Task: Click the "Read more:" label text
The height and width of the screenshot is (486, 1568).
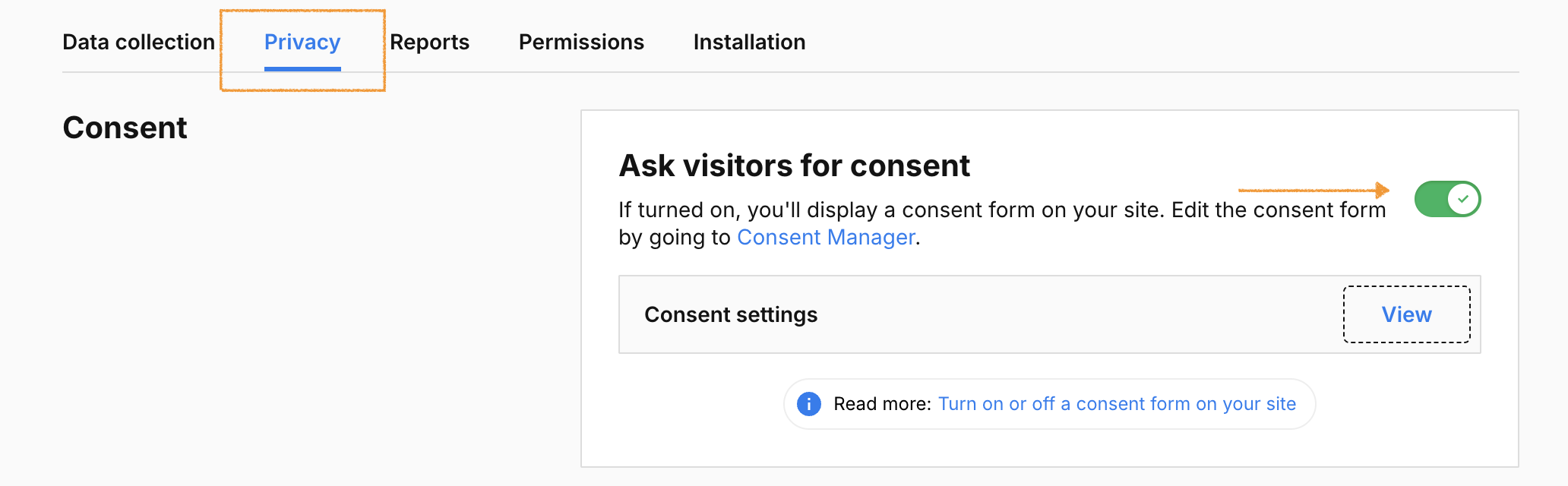Action: click(882, 404)
